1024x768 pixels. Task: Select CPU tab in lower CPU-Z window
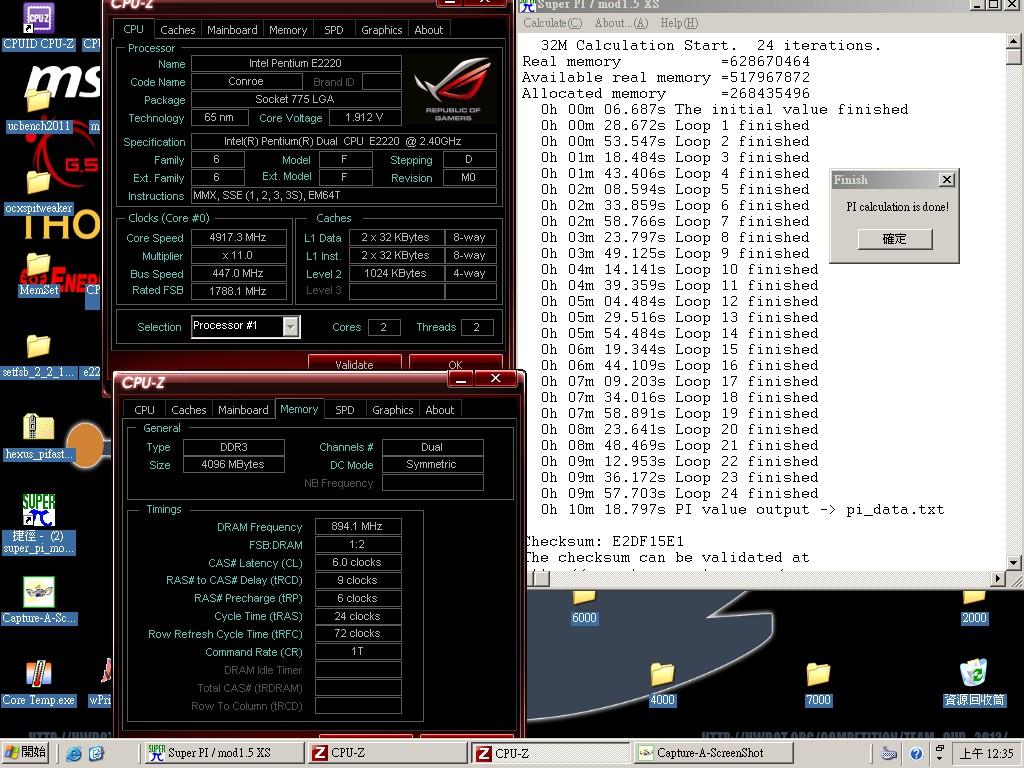click(x=144, y=410)
